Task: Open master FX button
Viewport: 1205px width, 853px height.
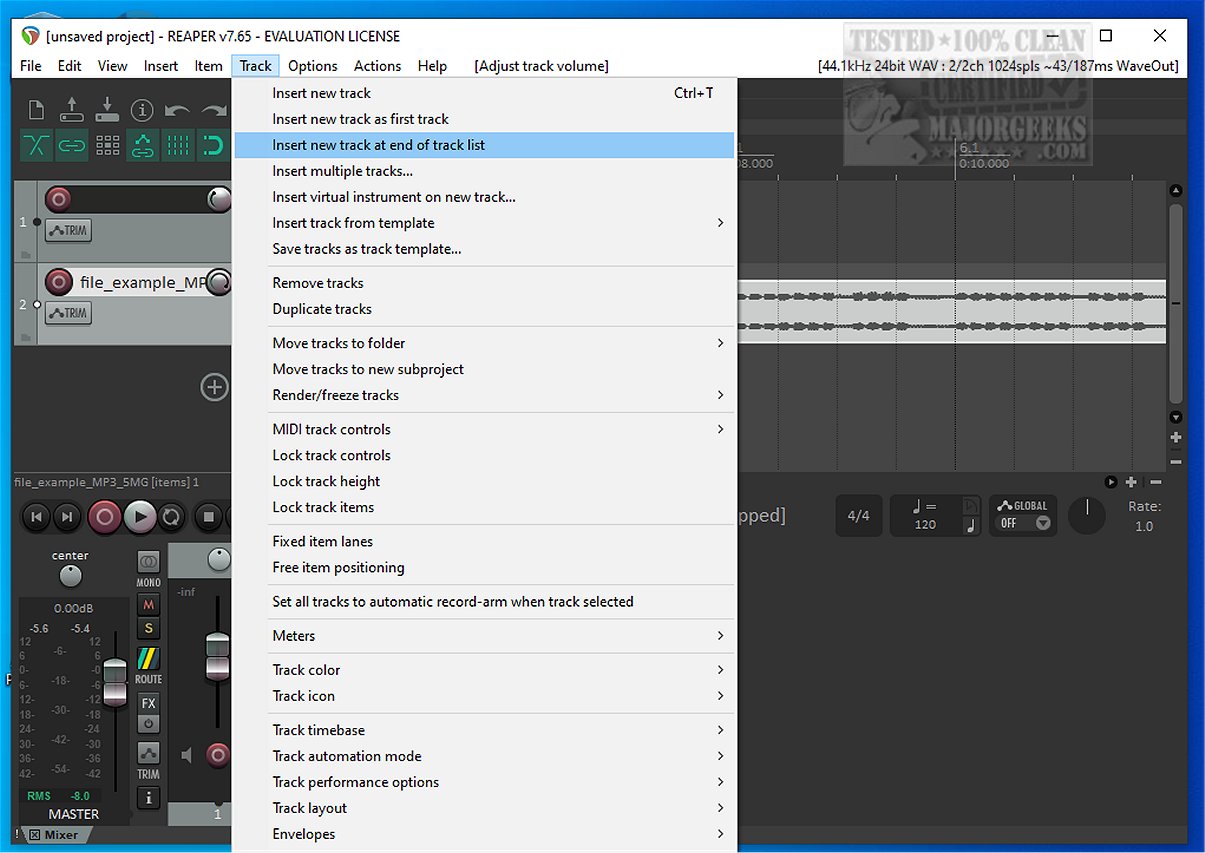Action: coord(148,703)
